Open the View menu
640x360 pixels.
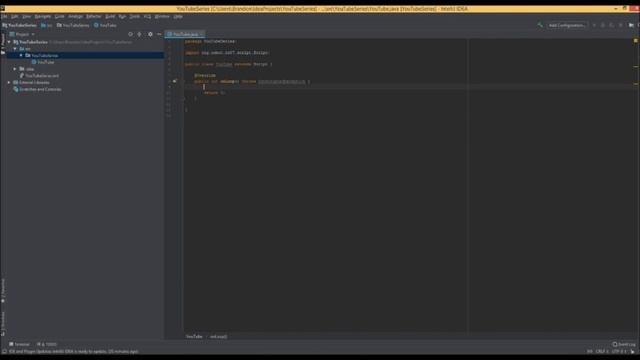click(x=27, y=16)
